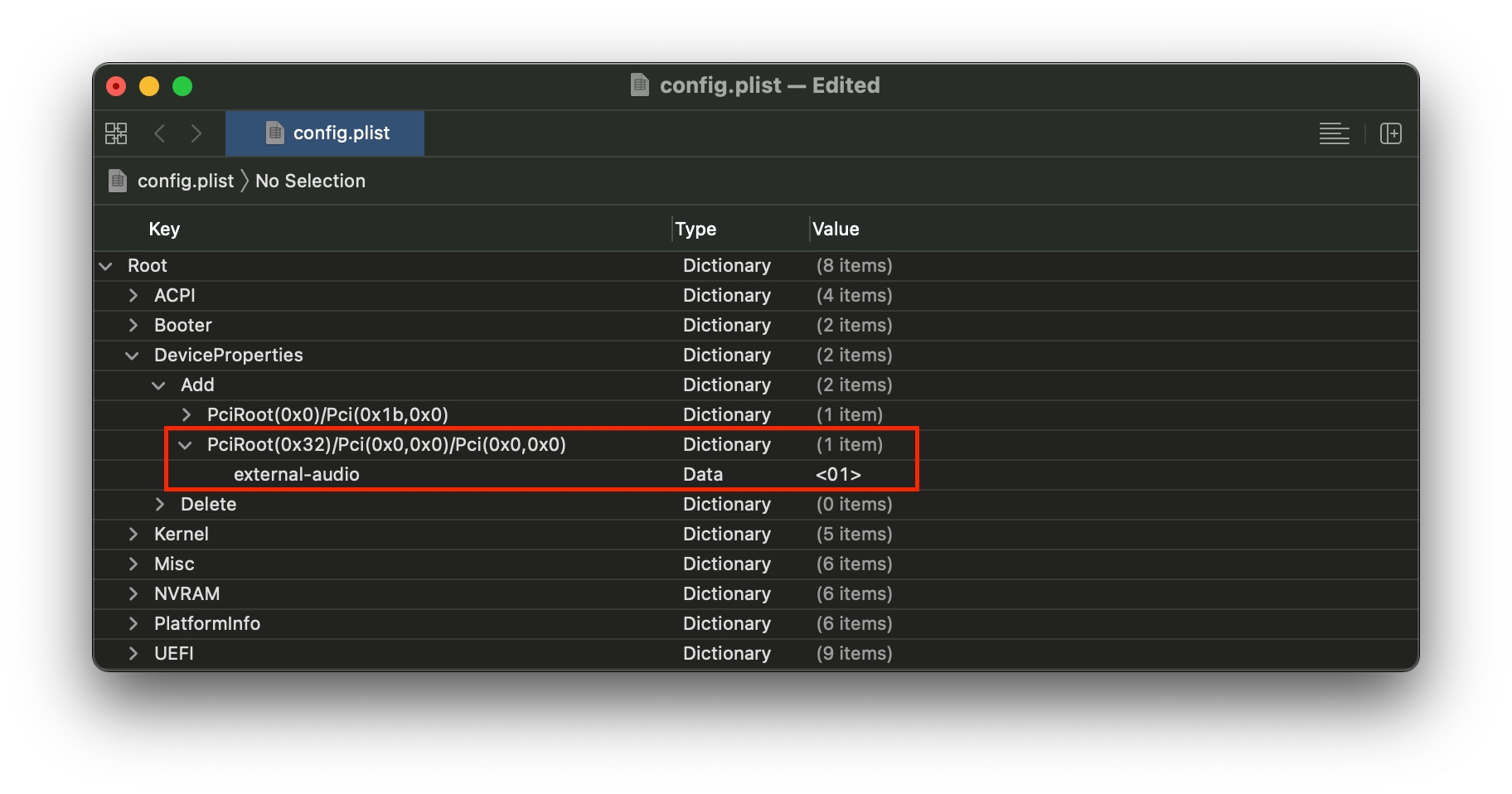Select the PciRoot(0x0)/Pci(0x1b,0x0) key text
This screenshot has height=794, width=1512.
(327, 414)
